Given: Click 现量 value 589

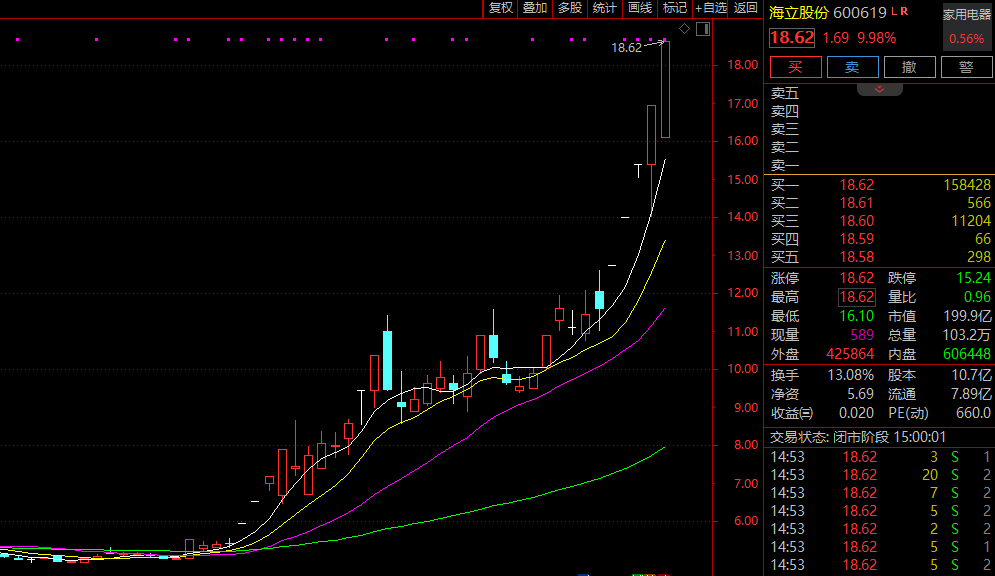Looking at the screenshot, I should [x=862, y=335].
